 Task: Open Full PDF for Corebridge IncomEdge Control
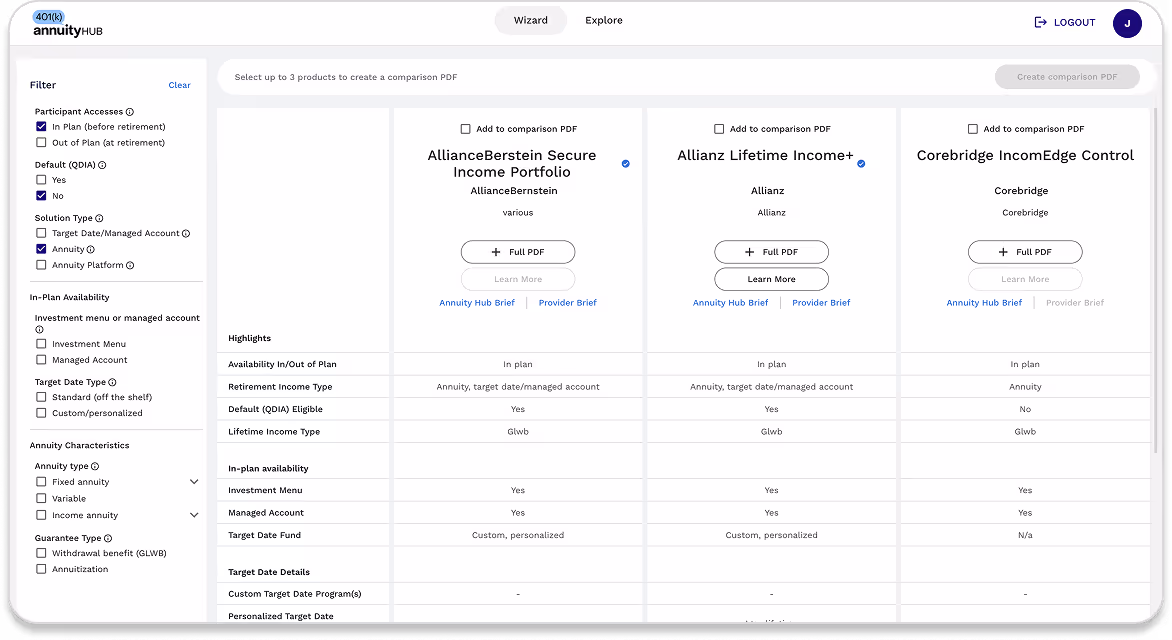coord(1025,252)
